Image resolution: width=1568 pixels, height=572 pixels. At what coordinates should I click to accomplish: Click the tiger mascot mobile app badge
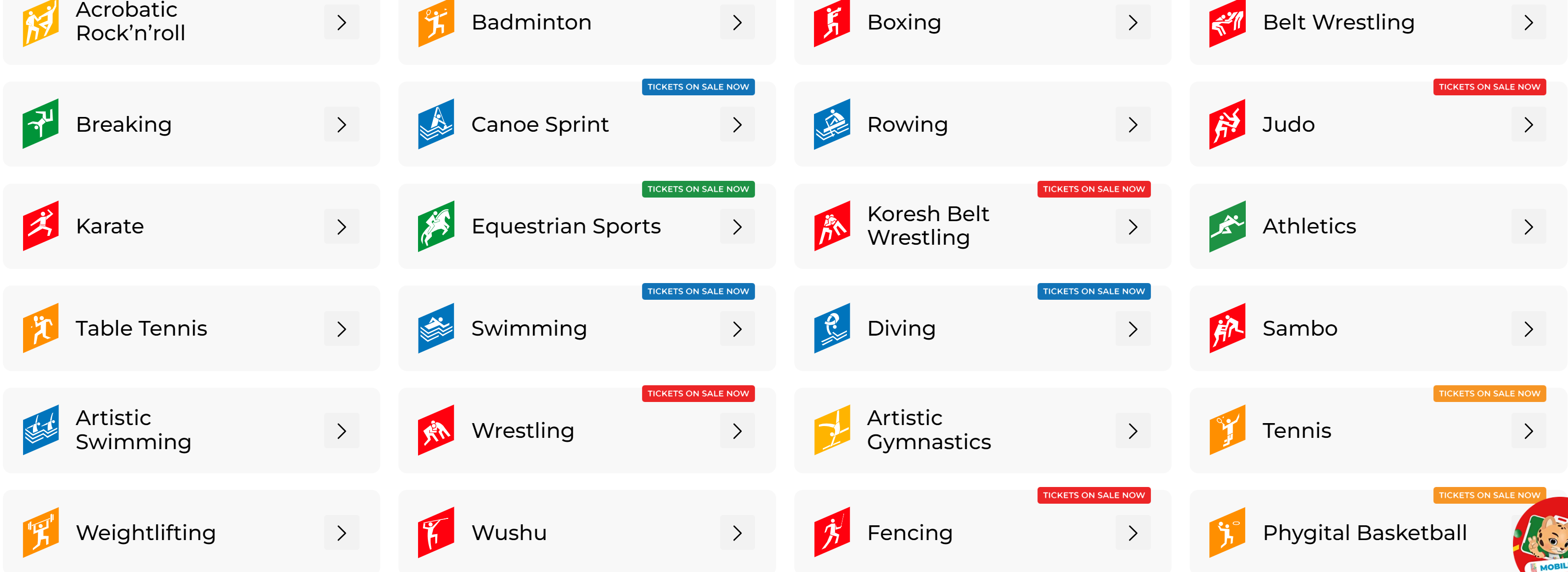coord(1546,539)
